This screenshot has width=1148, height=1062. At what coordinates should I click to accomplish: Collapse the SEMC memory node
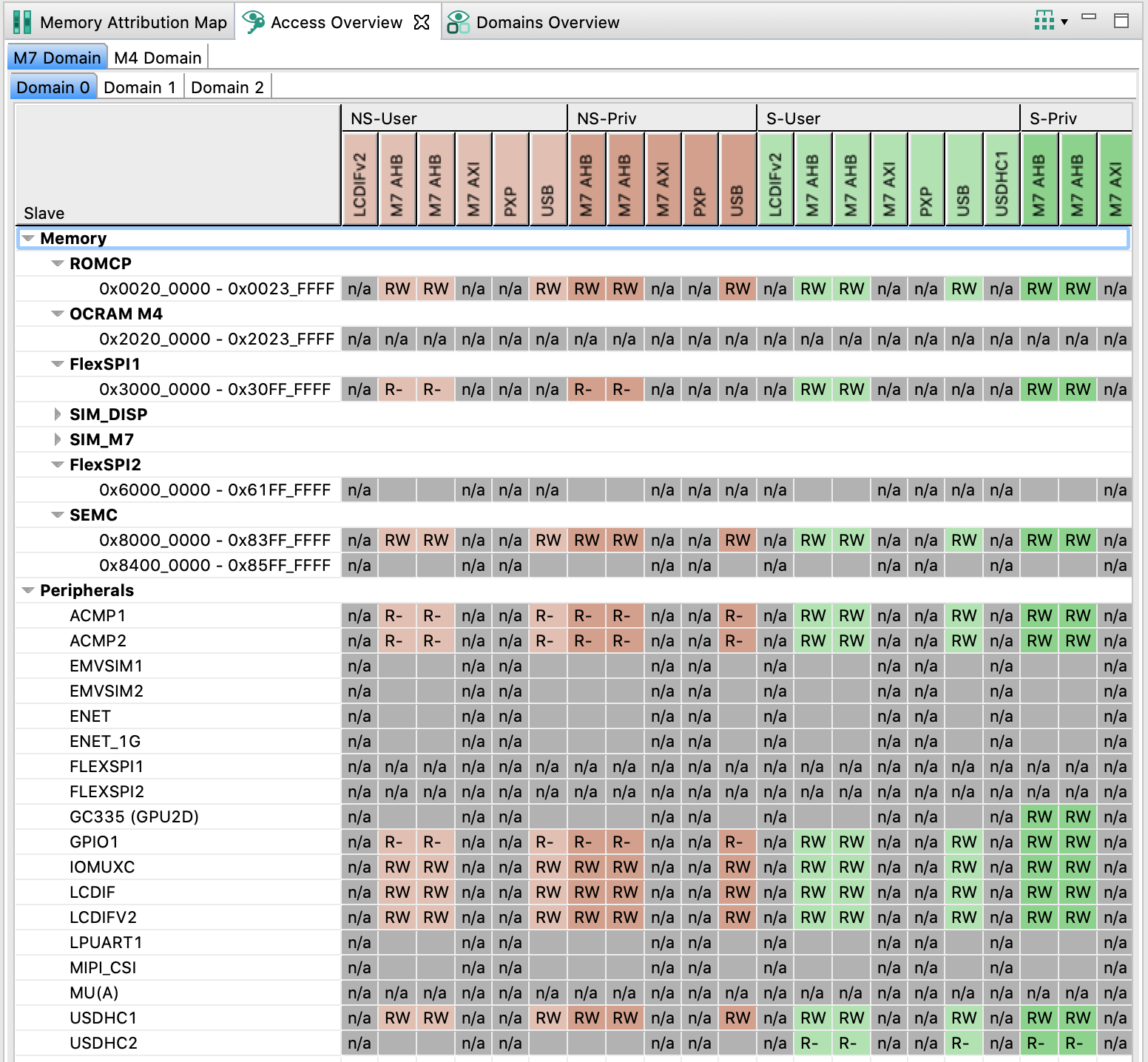coord(58,515)
